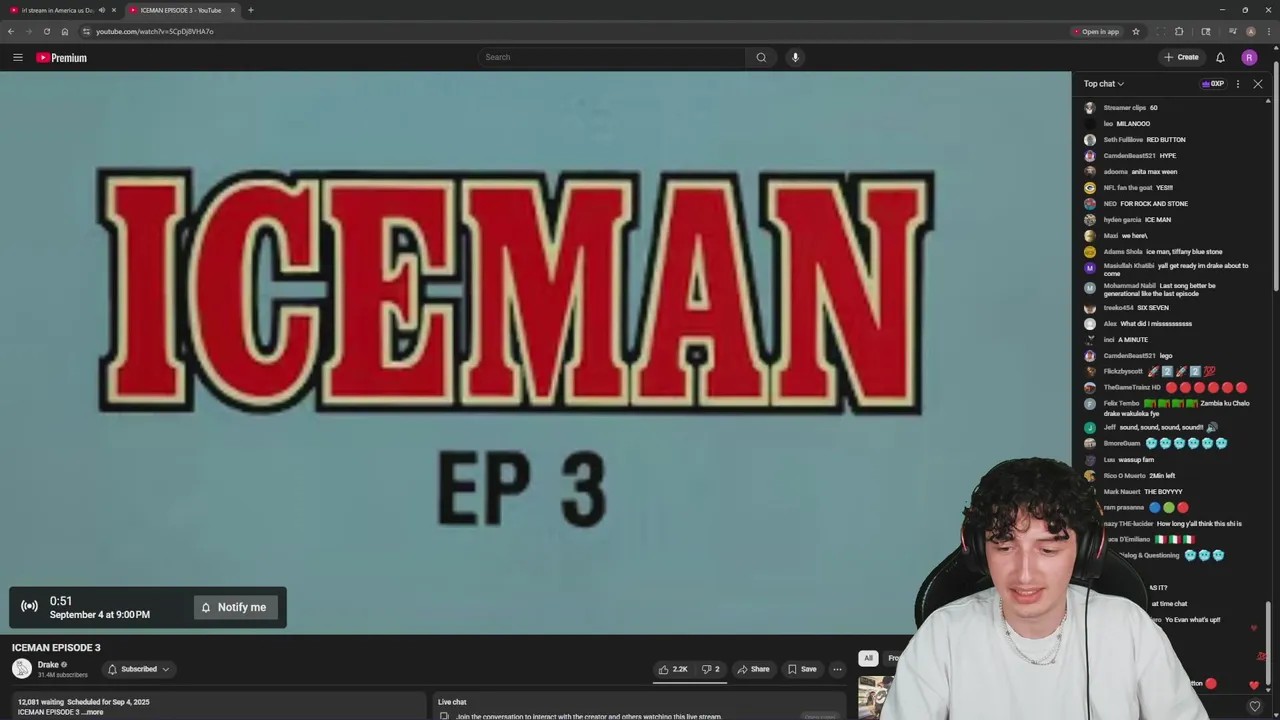Select the All filter chip
The image size is (1280, 720).
(868, 658)
